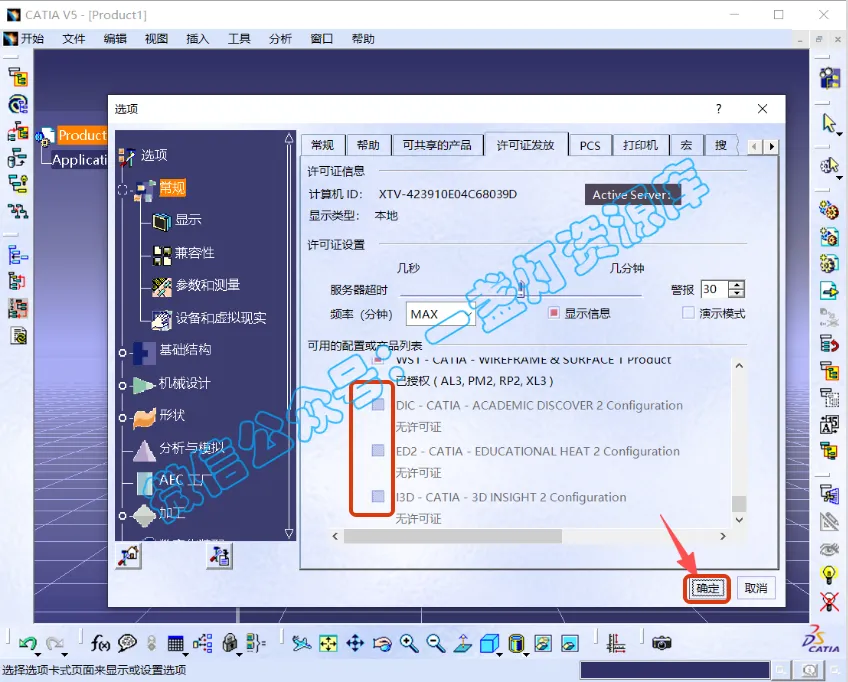
Task: Click the spiral icon in left toolbar
Action: [18, 104]
